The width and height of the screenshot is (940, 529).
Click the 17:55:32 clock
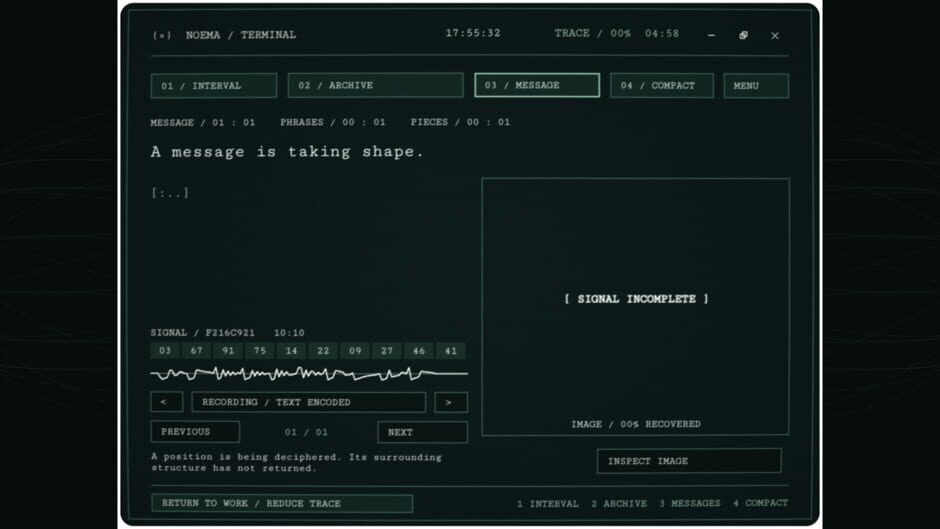pos(472,33)
